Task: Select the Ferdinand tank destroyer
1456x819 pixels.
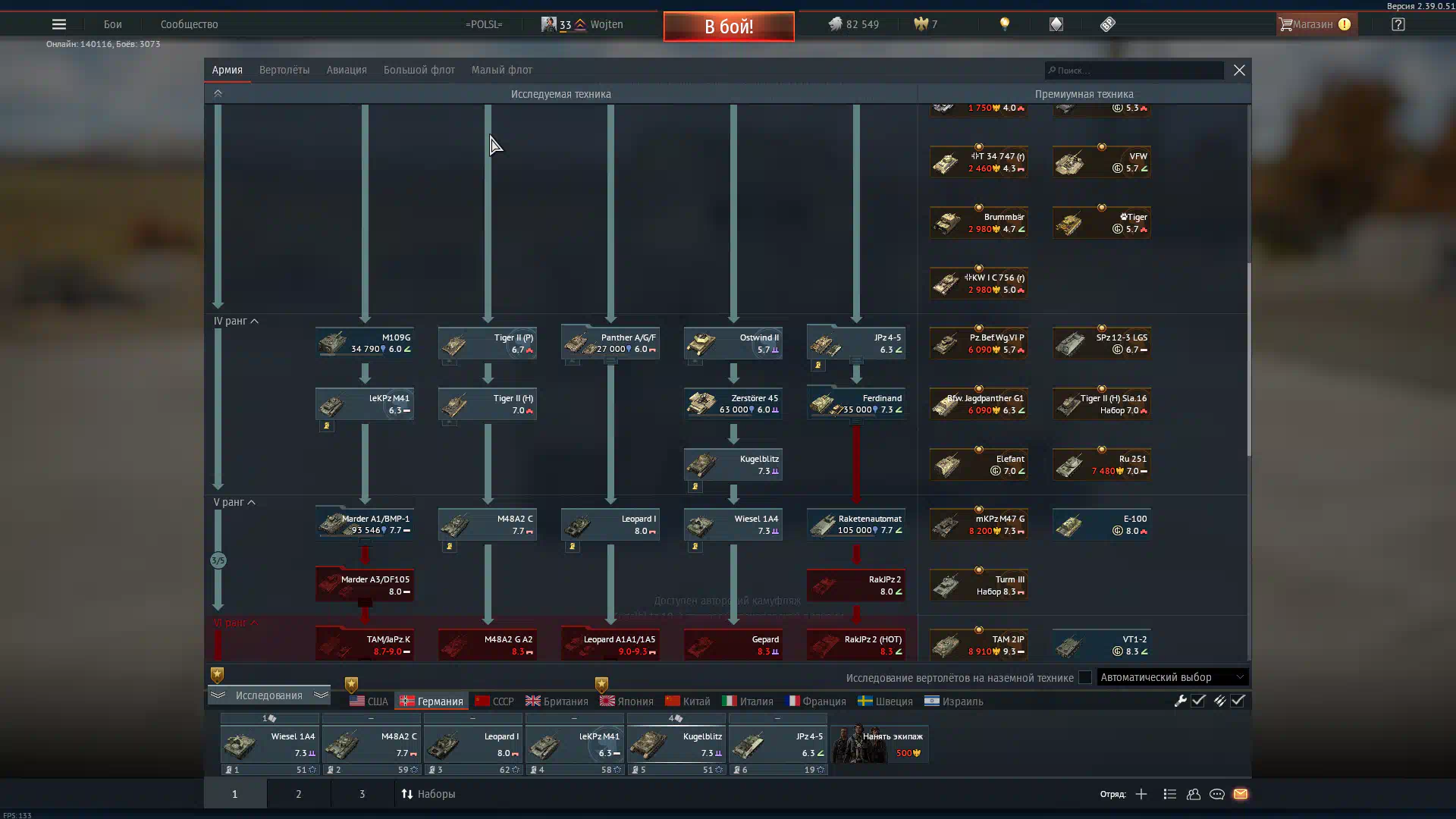Action: pos(856,404)
